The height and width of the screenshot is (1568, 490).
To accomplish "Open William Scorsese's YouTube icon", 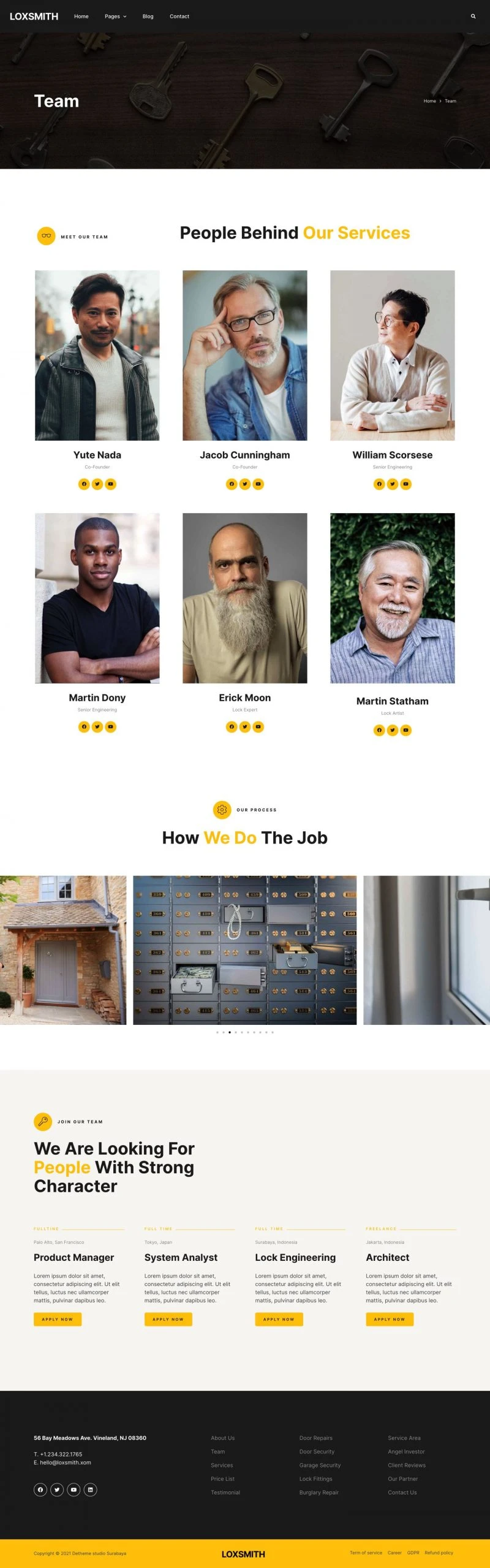I will pyautogui.click(x=405, y=484).
